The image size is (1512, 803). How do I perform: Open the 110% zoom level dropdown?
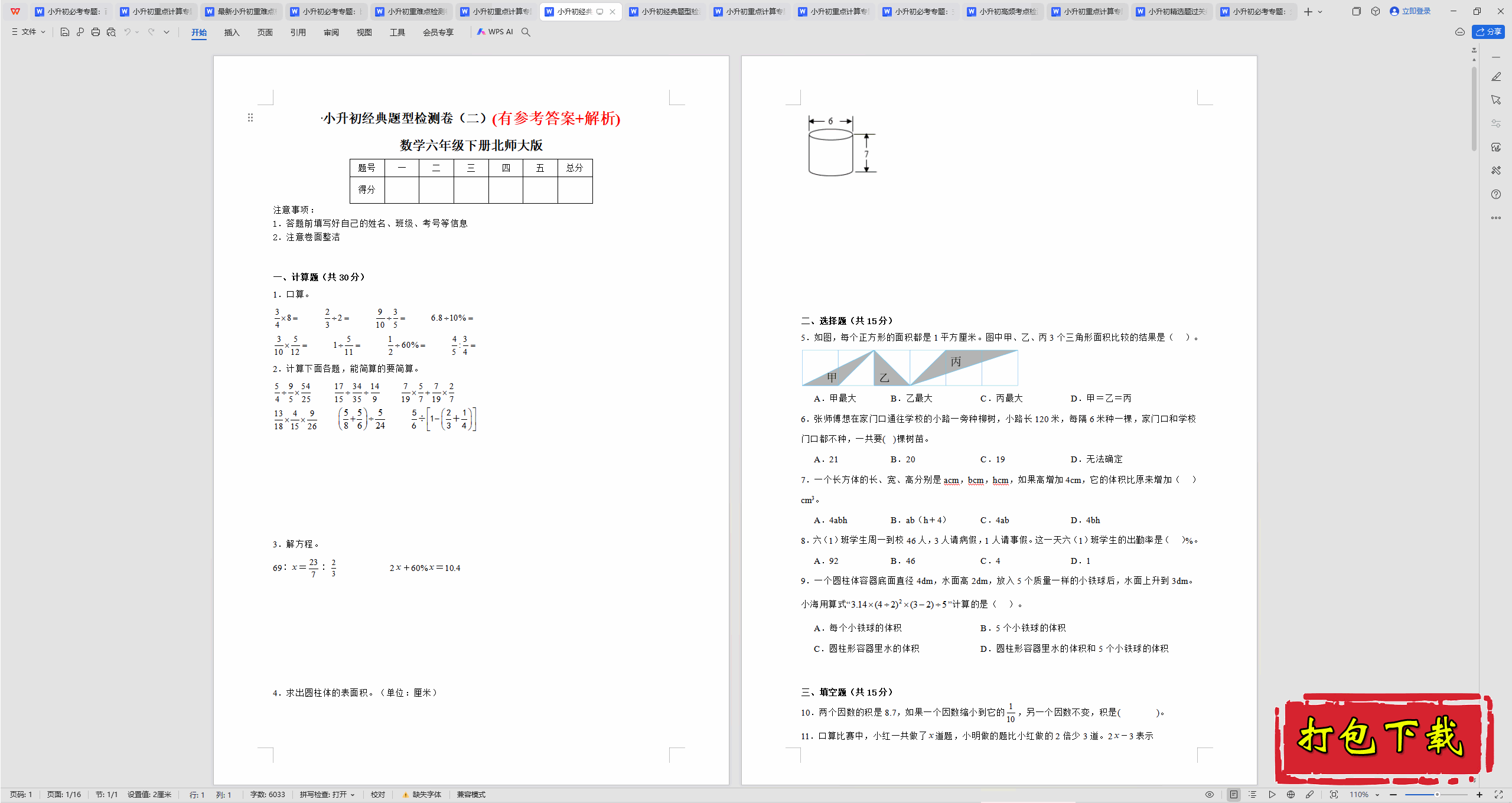click(1364, 795)
